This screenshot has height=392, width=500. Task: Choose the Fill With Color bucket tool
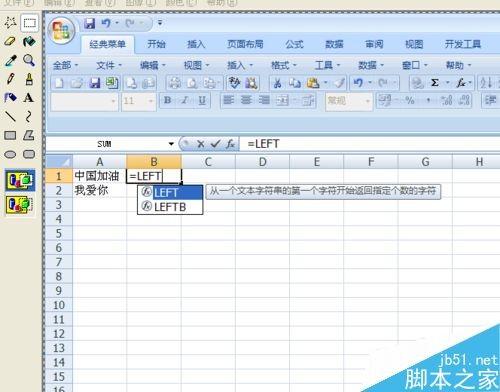tap(29, 42)
